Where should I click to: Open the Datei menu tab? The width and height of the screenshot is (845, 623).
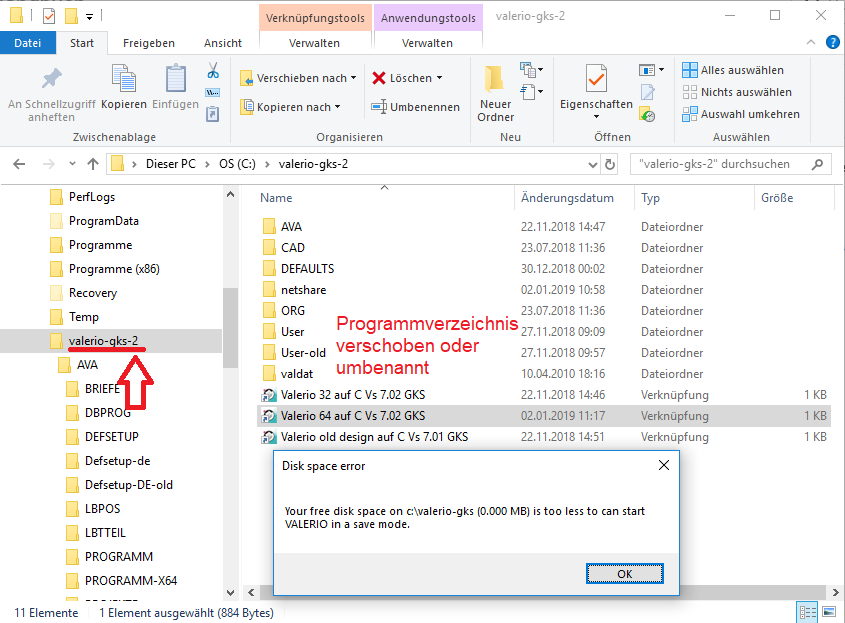[x=28, y=43]
